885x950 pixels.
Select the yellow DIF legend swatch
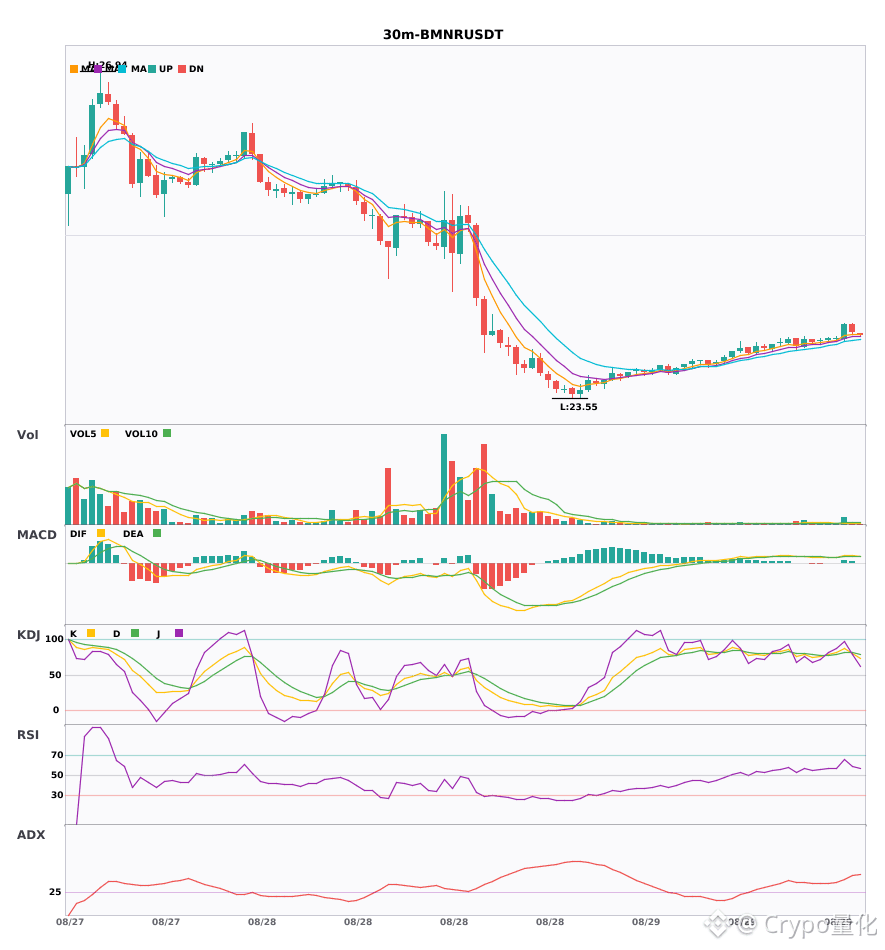[x=101, y=533]
